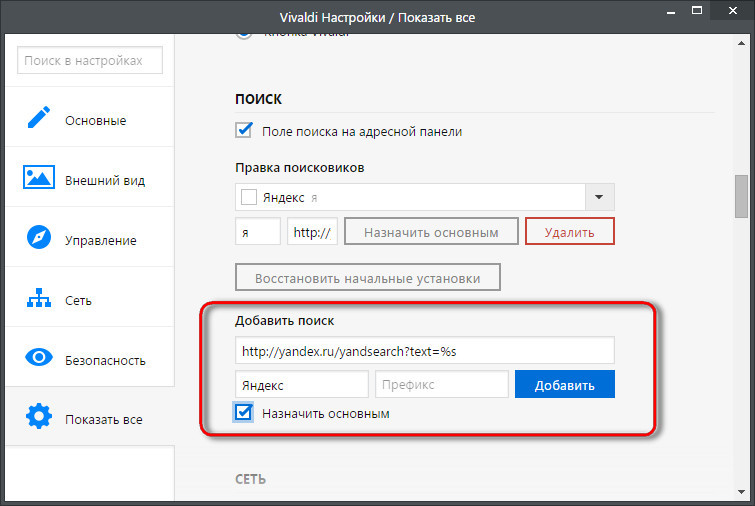Click the Яндекс name input field
This screenshot has height=506, width=755.
[x=302, y=384]
